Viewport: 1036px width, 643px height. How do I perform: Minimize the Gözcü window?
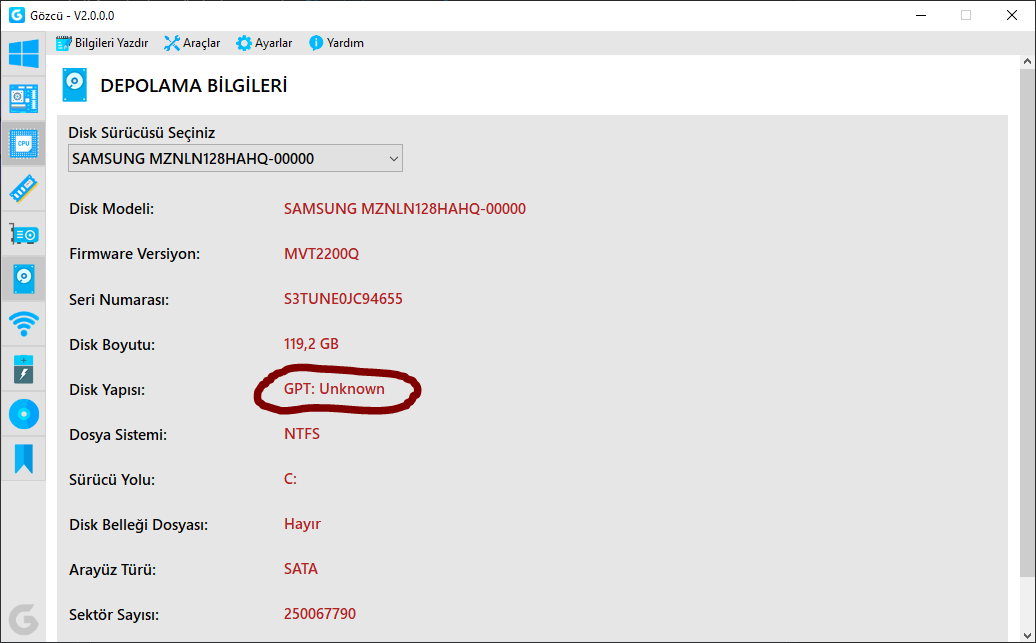920,15
